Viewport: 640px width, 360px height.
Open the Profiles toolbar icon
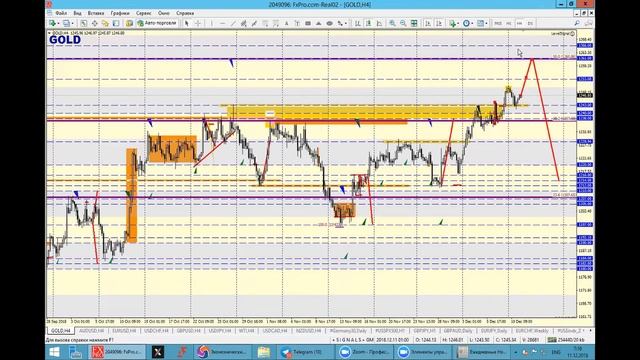[x=66, y=23]
